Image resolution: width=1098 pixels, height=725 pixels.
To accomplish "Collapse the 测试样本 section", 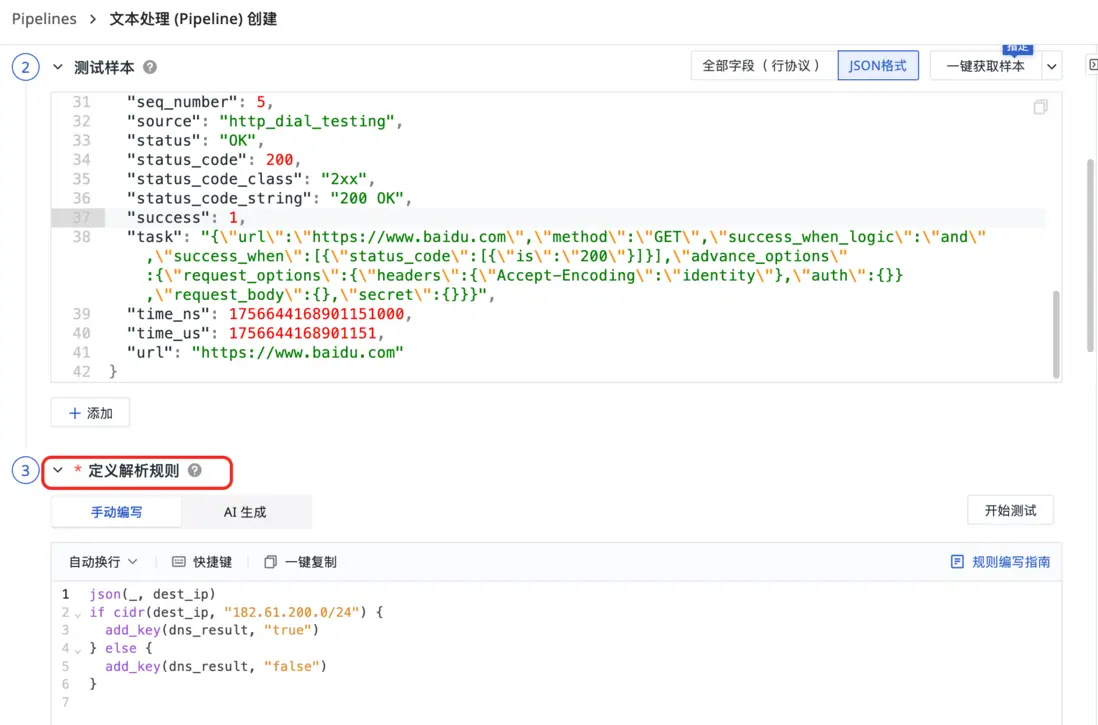I will click(58, 67).
